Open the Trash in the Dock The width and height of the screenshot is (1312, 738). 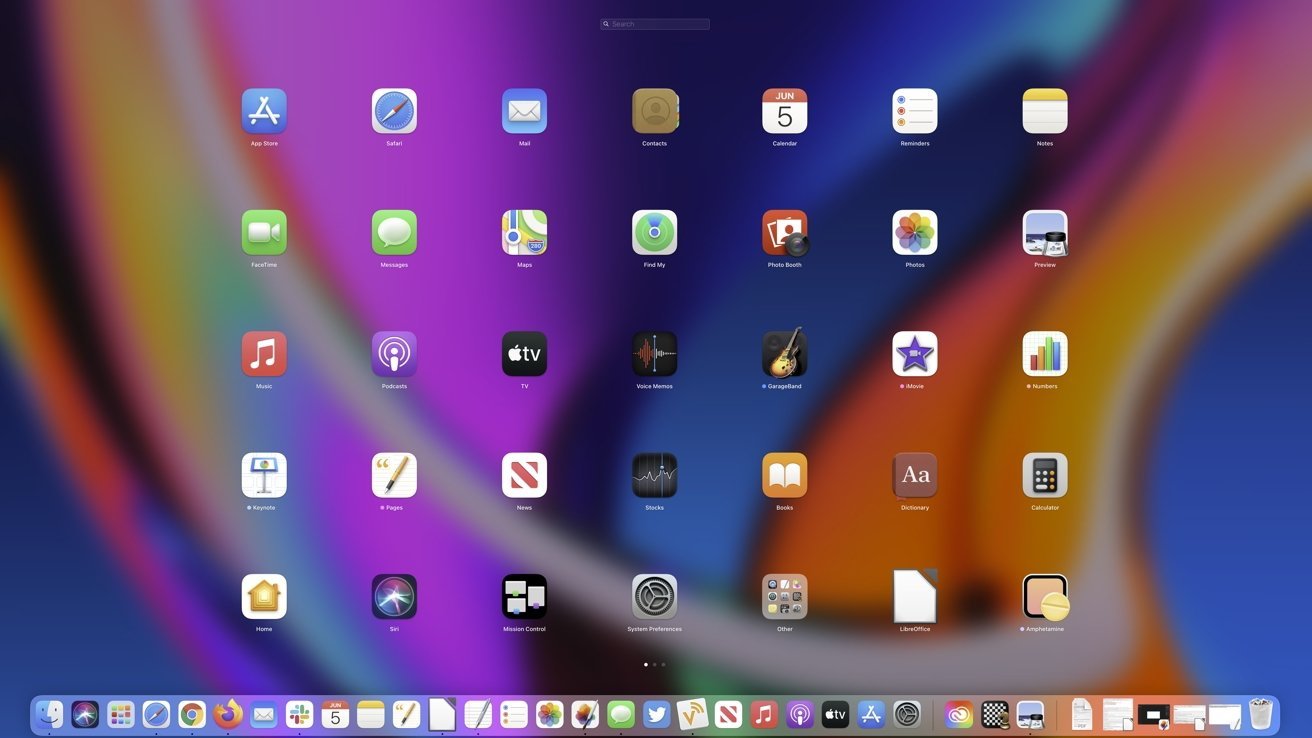tap(1258, 714)
